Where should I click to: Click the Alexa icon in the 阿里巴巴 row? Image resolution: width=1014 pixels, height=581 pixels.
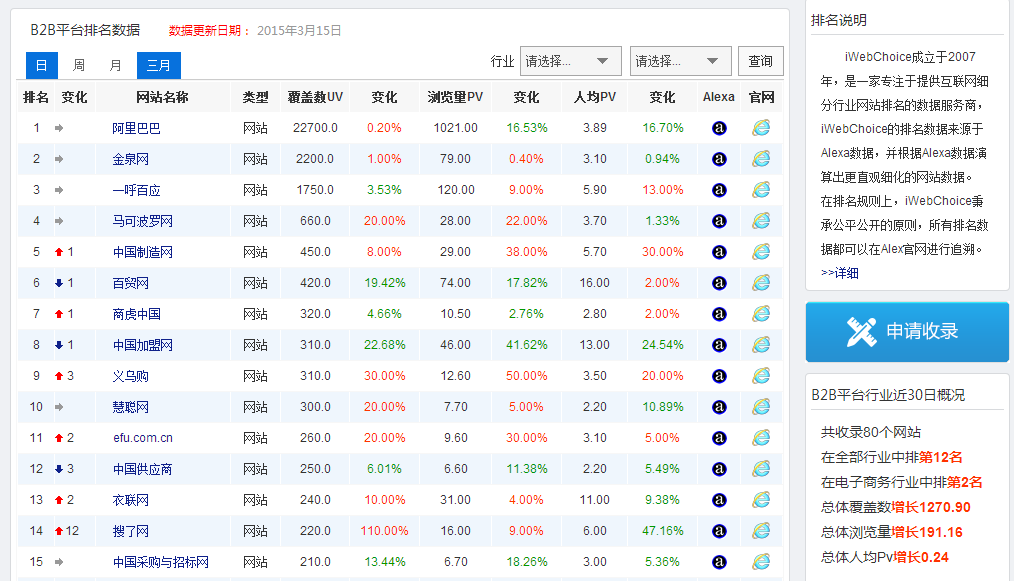coord(718,128)
